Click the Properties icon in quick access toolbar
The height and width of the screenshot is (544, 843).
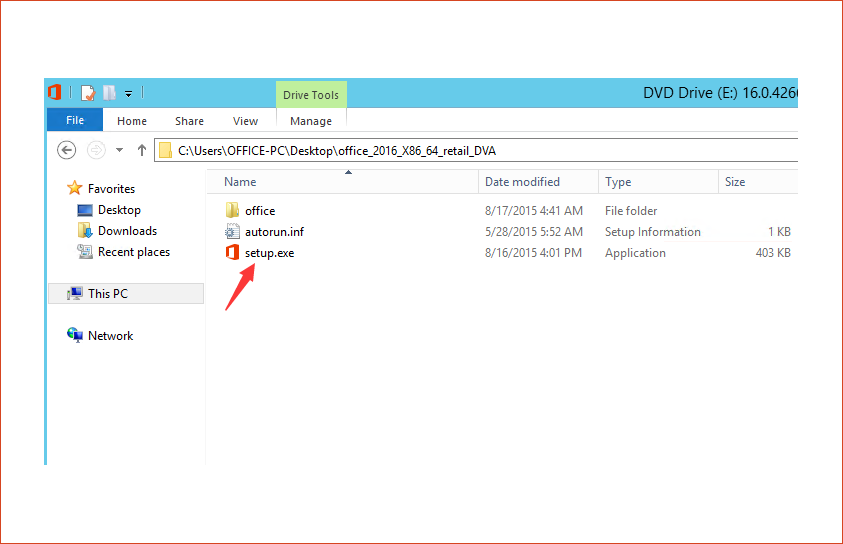[x=88, y=93]
